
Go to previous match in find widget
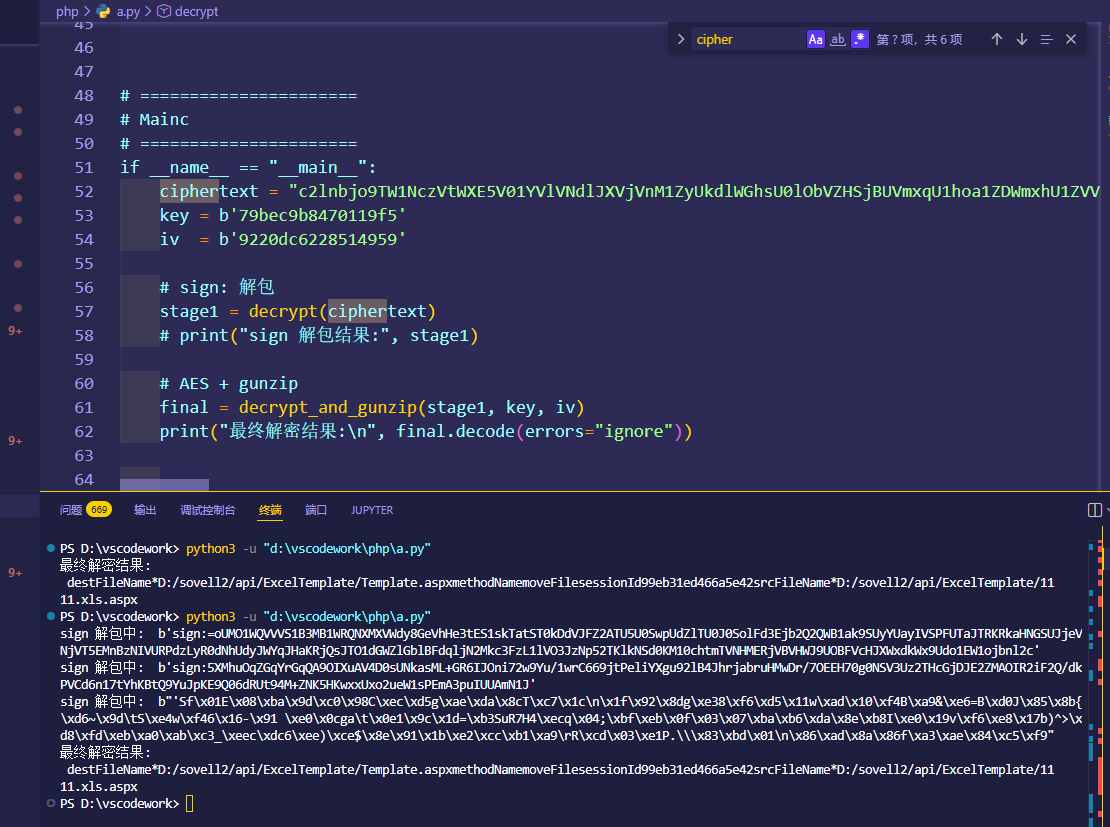[997, 39]
